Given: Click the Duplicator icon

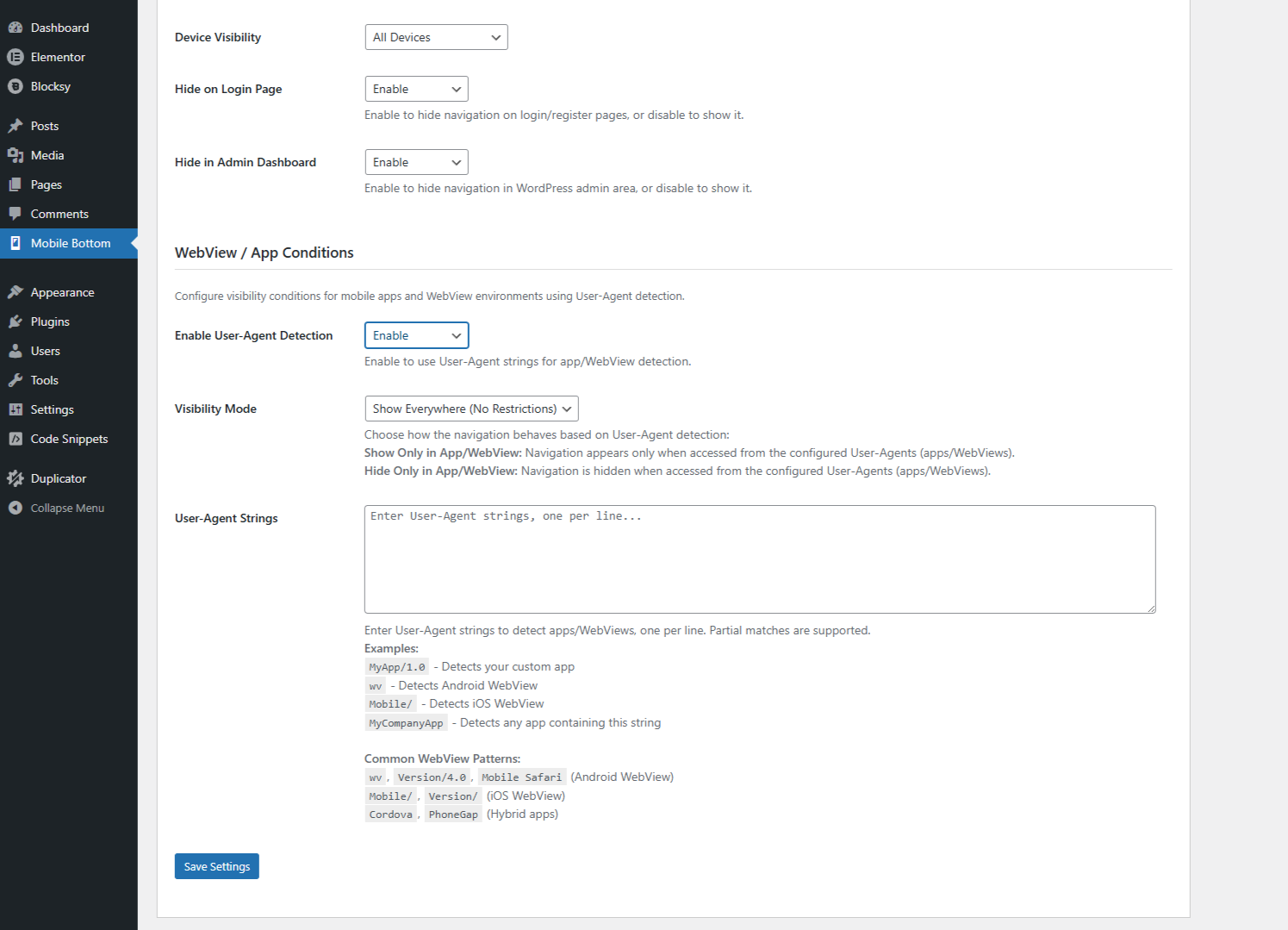Looking at the screenshot, I should tap(15, 478).
